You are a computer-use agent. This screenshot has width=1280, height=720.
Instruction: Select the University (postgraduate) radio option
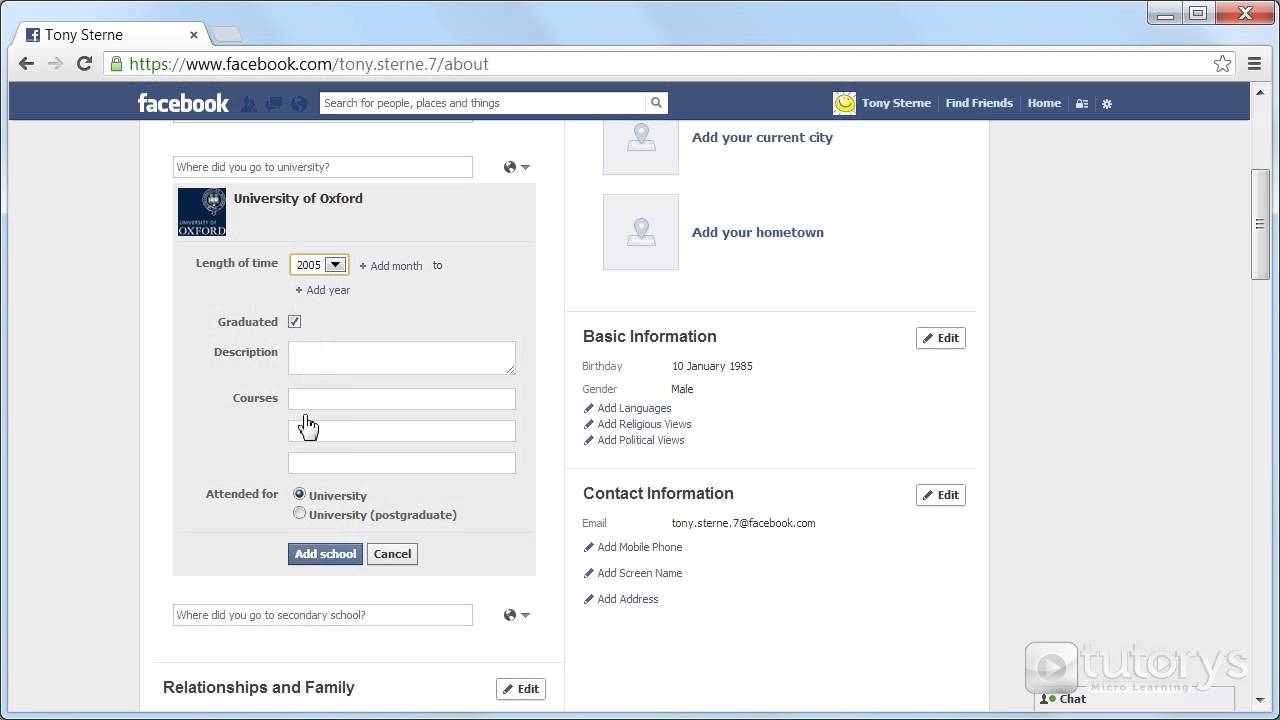pos(299,513)
